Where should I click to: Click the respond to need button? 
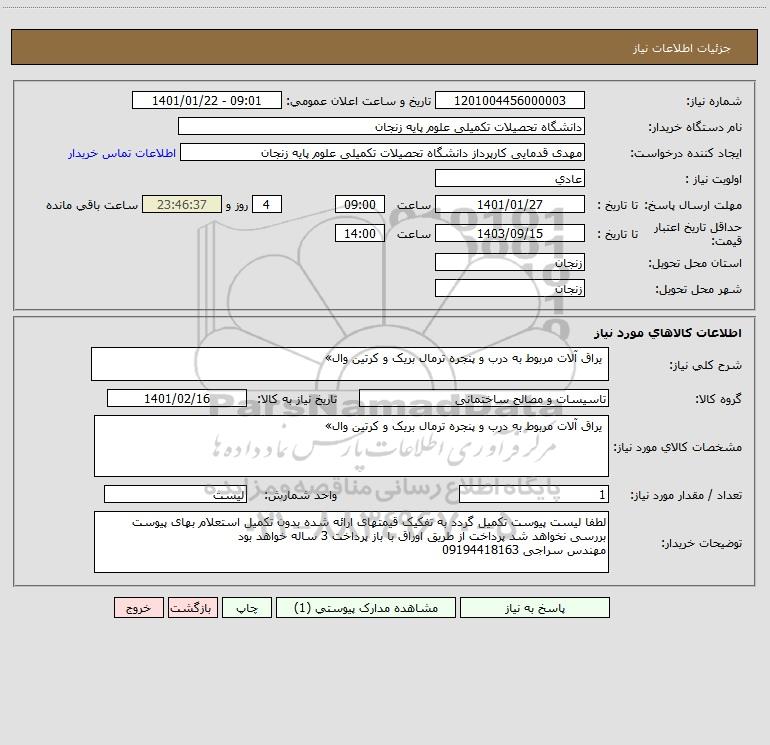(535, 608)
